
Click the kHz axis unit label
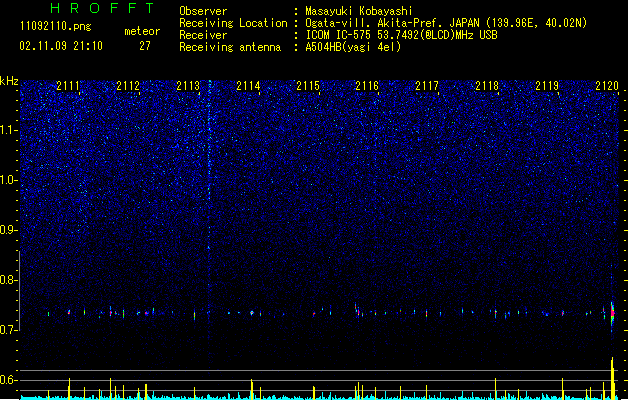coord(9,81)
